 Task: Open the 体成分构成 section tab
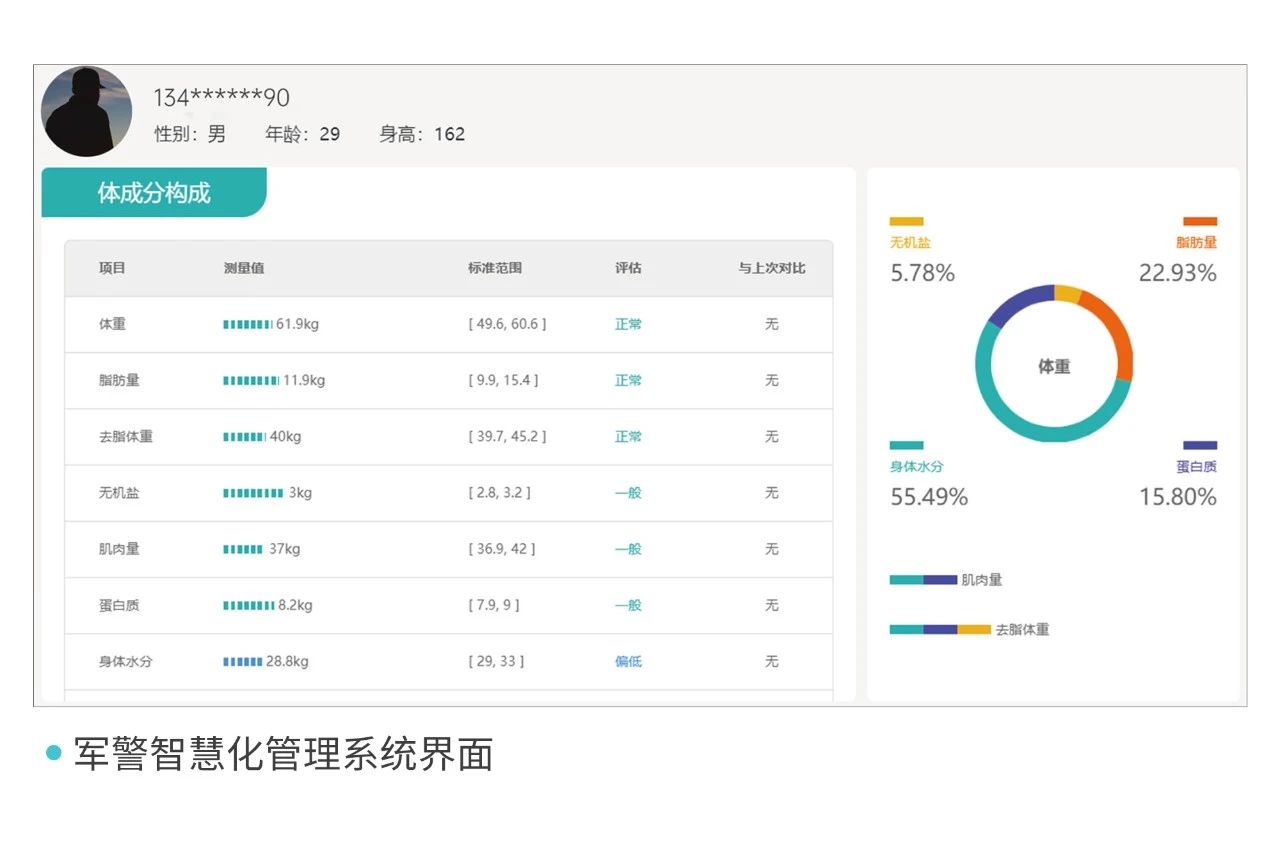click(x=154, y=192)
